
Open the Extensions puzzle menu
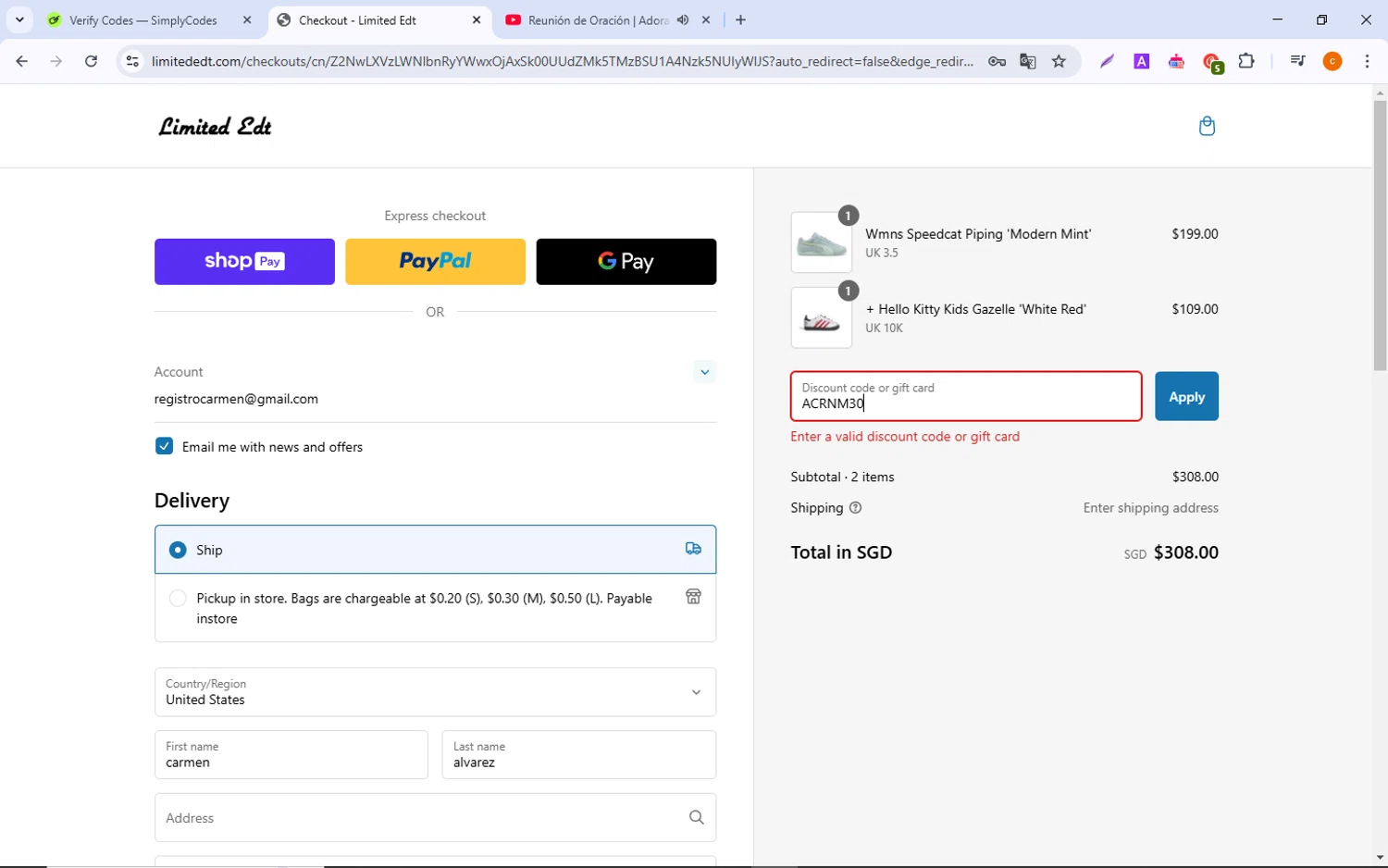1246,62
